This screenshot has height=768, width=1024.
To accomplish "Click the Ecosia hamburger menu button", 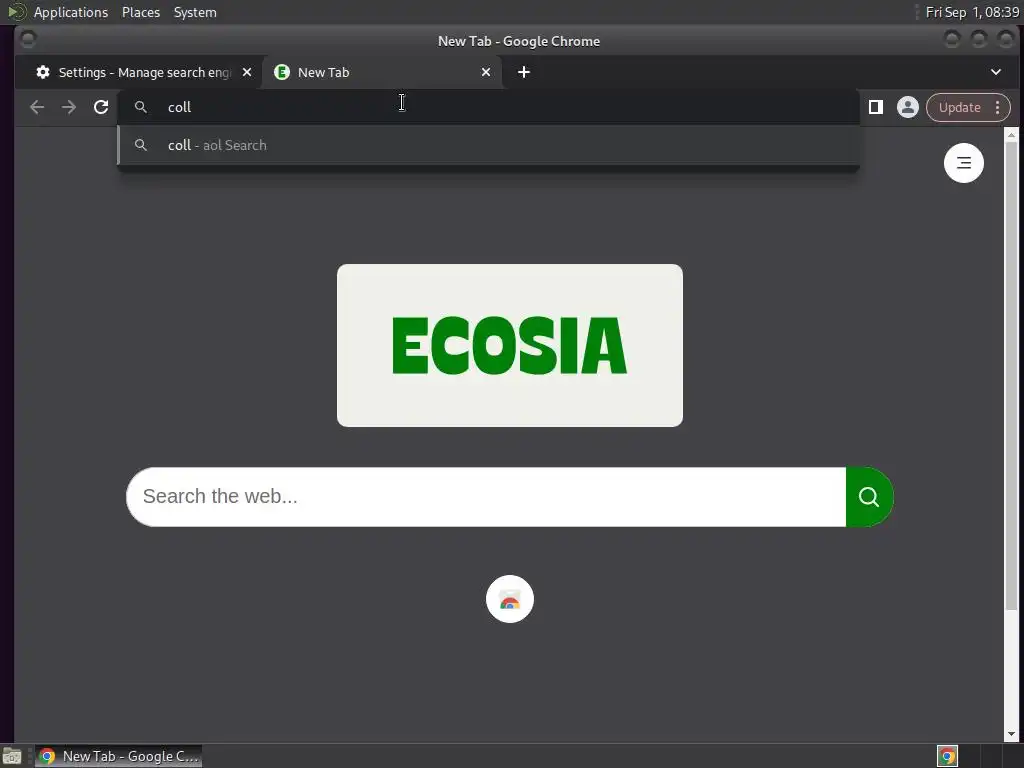I will click(x=963, y=163).
